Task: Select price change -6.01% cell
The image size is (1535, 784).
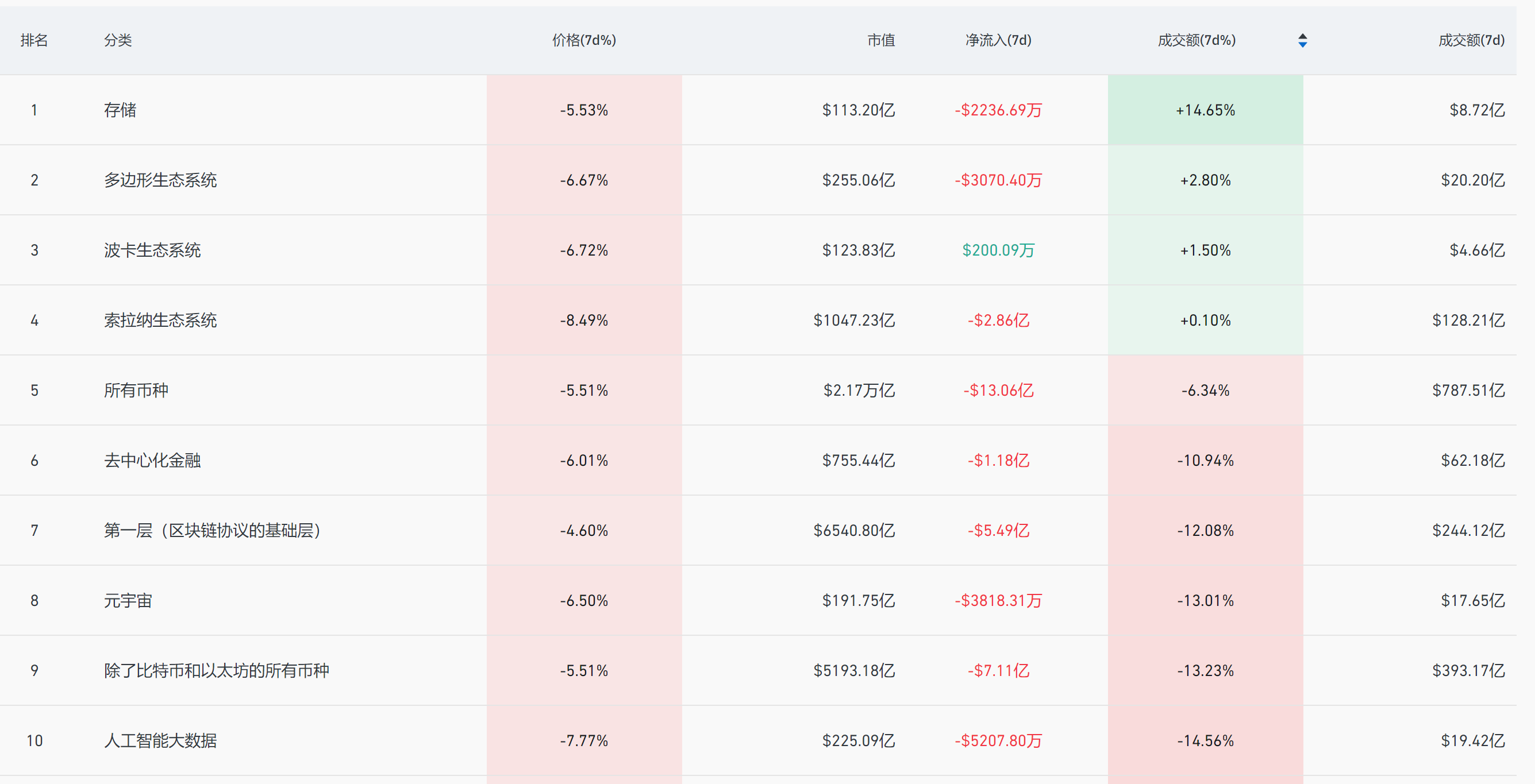Action: [584, 461]
